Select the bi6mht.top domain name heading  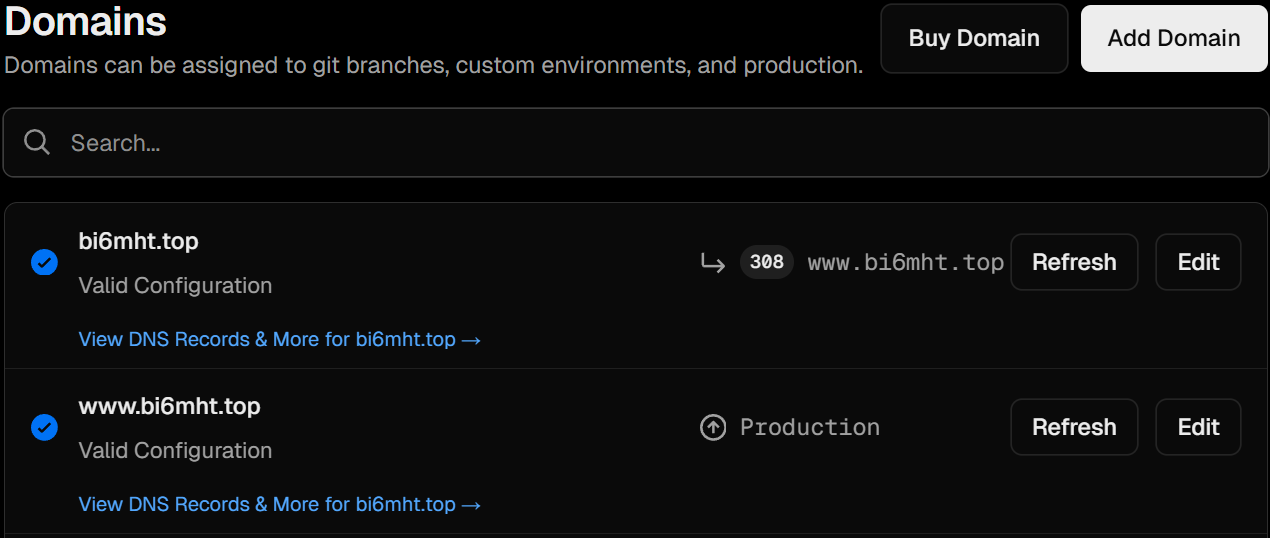coord(138,241)
